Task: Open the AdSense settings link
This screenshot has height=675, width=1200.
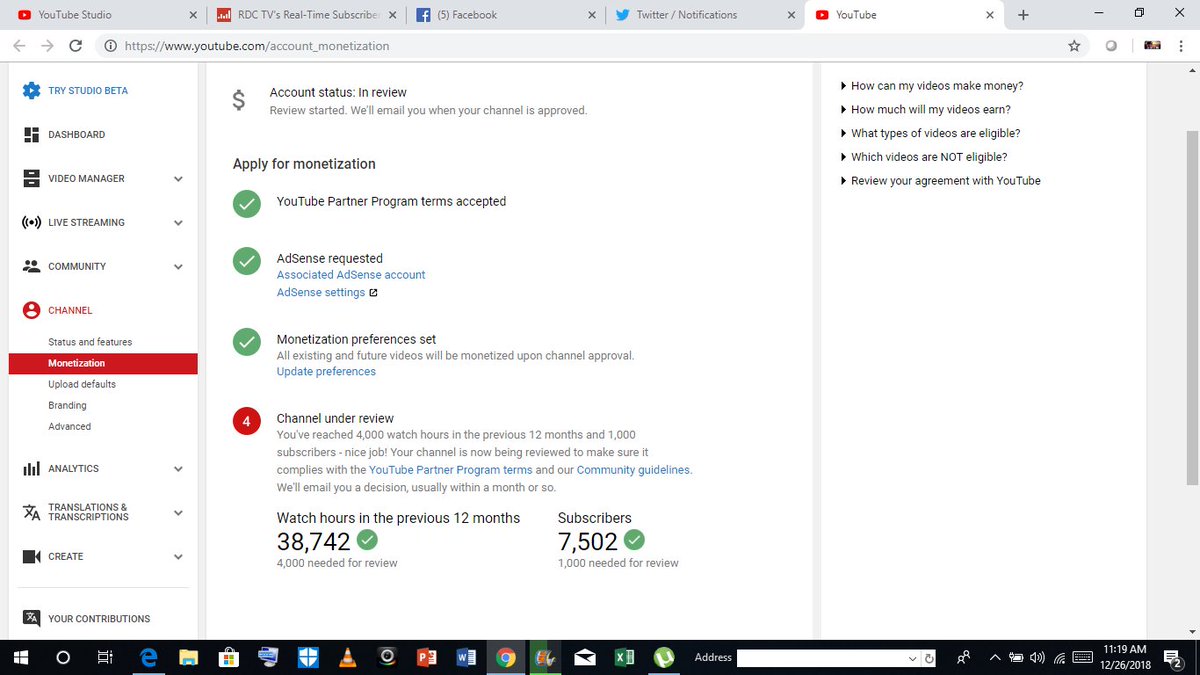Action: click(321, 292)
